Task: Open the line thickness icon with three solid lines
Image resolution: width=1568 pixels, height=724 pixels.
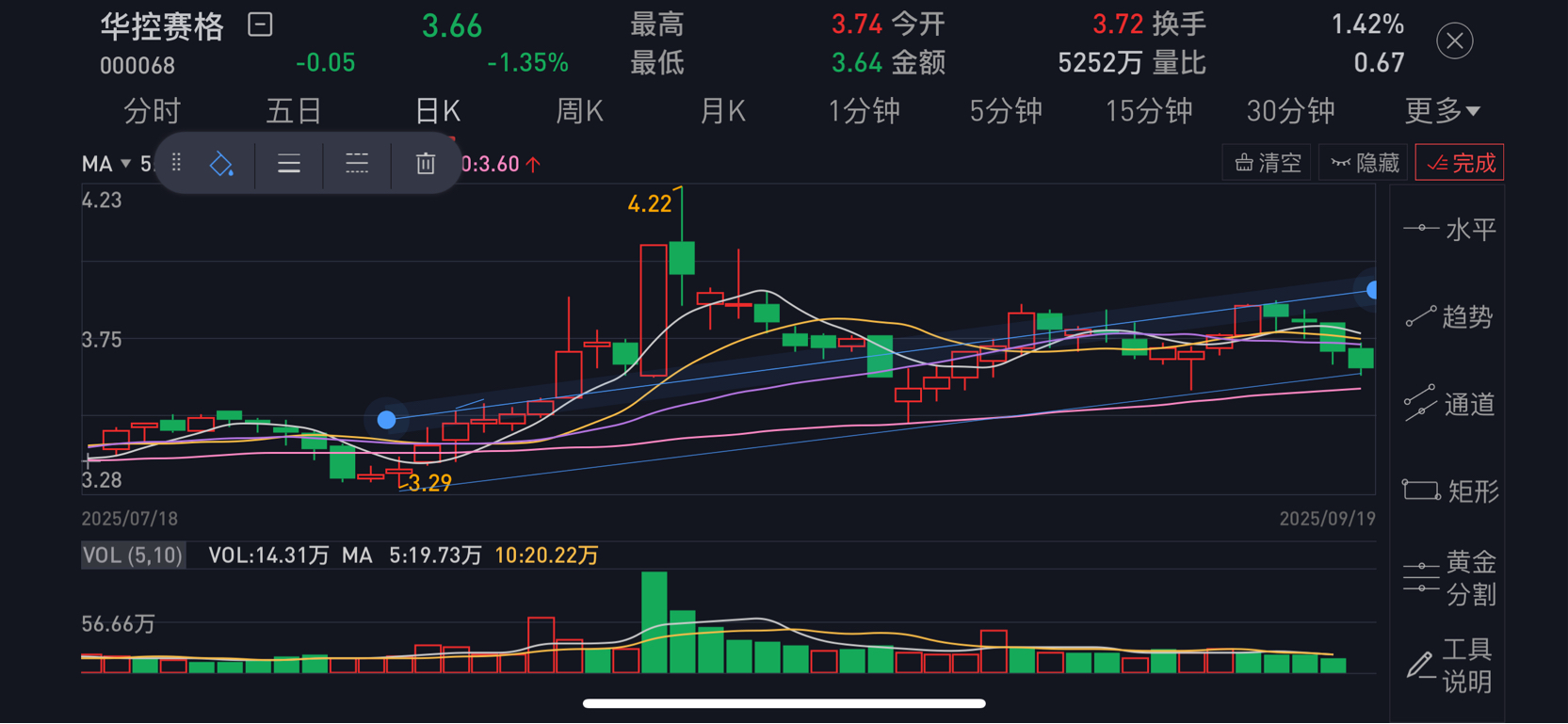Action: pyautogui.click(x=289, y=164)
